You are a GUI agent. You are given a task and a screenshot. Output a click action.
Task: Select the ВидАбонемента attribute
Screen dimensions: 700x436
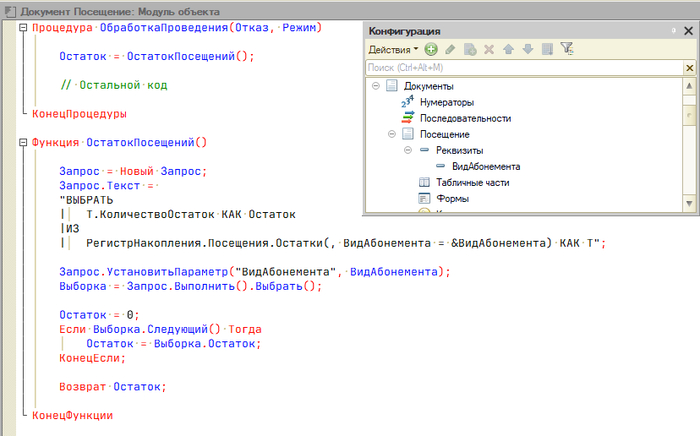[x=486, y=166]
